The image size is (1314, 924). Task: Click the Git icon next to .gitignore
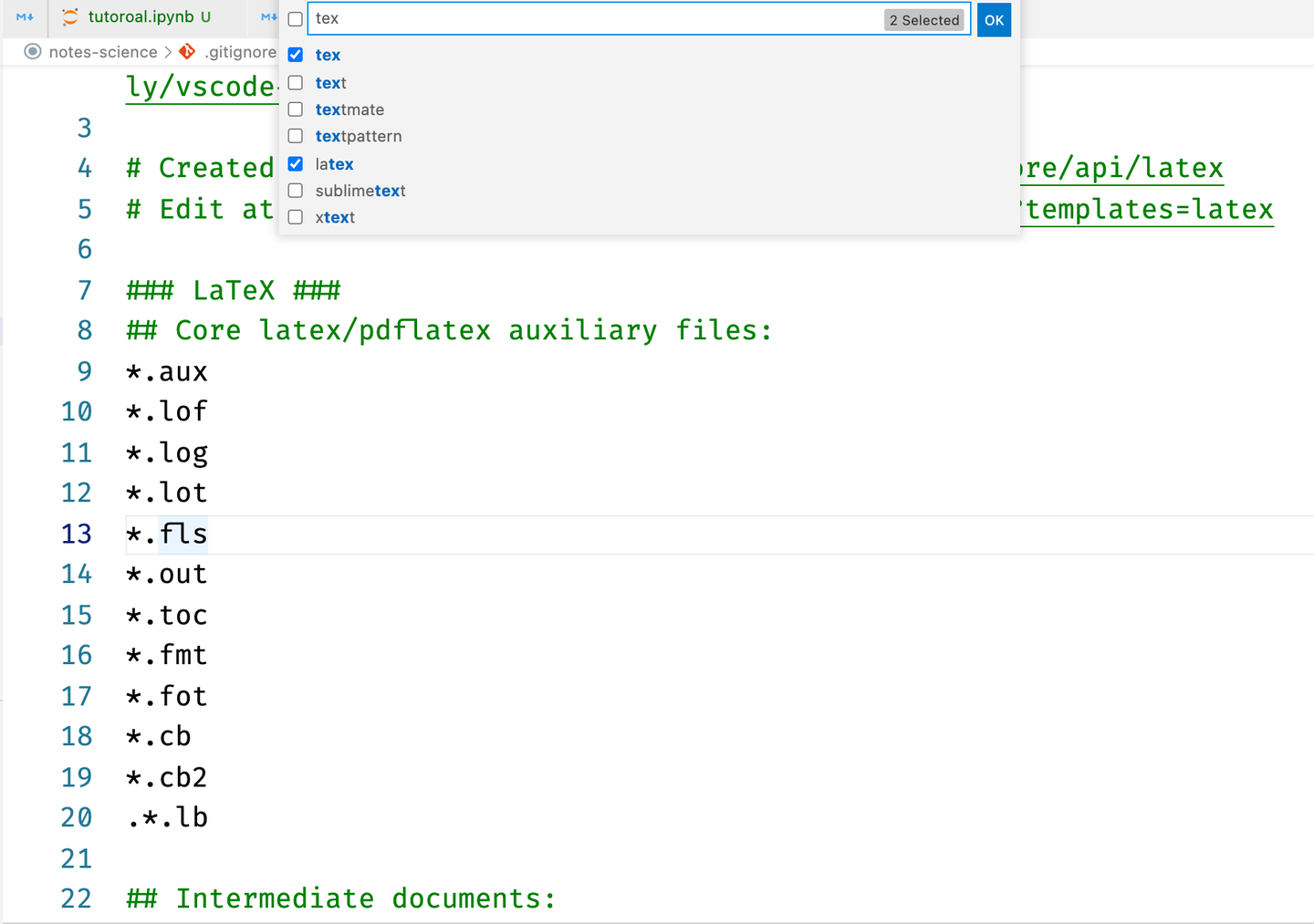coord(187,51)
